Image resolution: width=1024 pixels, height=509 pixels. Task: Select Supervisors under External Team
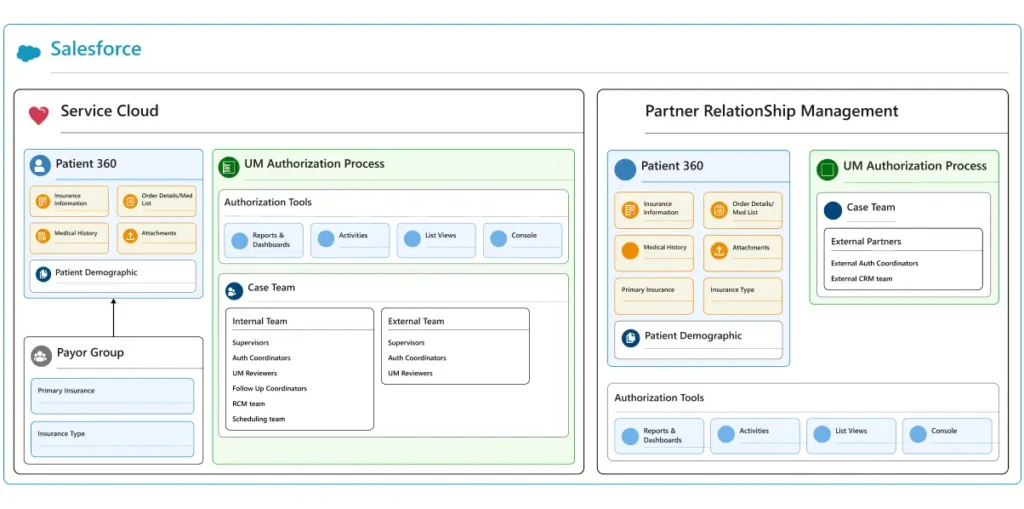(x=406, y=343)
